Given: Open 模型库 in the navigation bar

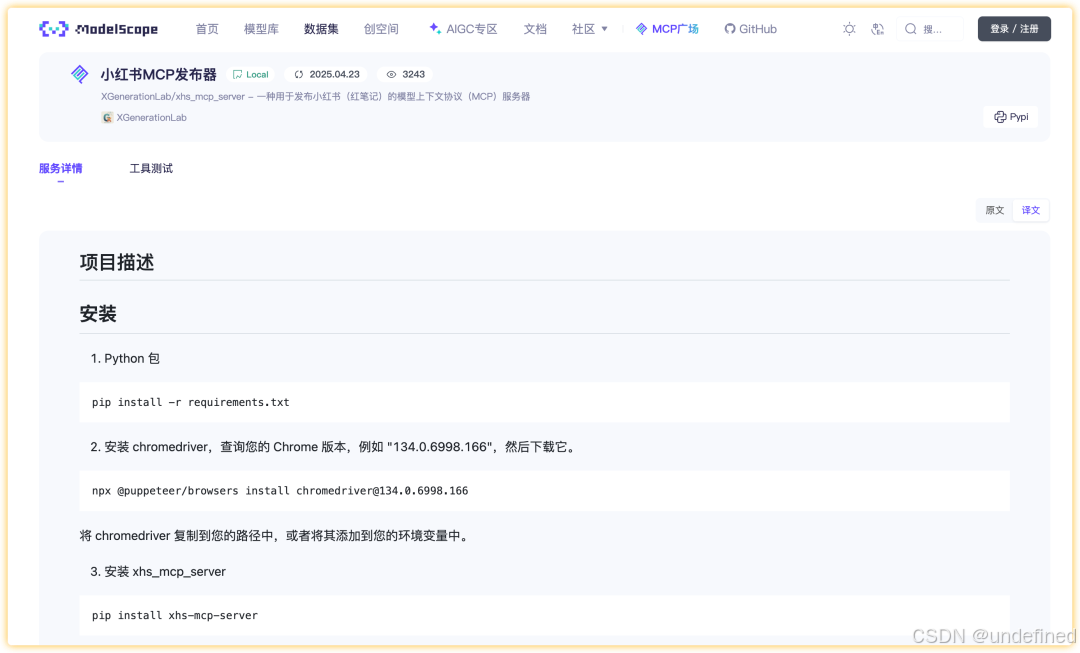Looking at the screenshot, I should (261, 29).
